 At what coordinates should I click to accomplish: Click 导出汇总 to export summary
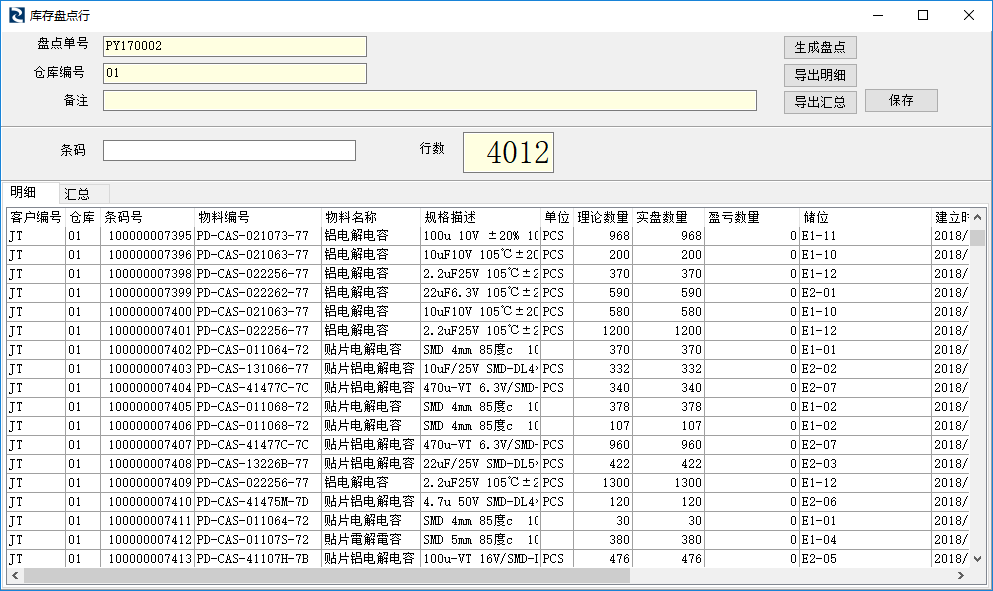(x=819, y=102)
